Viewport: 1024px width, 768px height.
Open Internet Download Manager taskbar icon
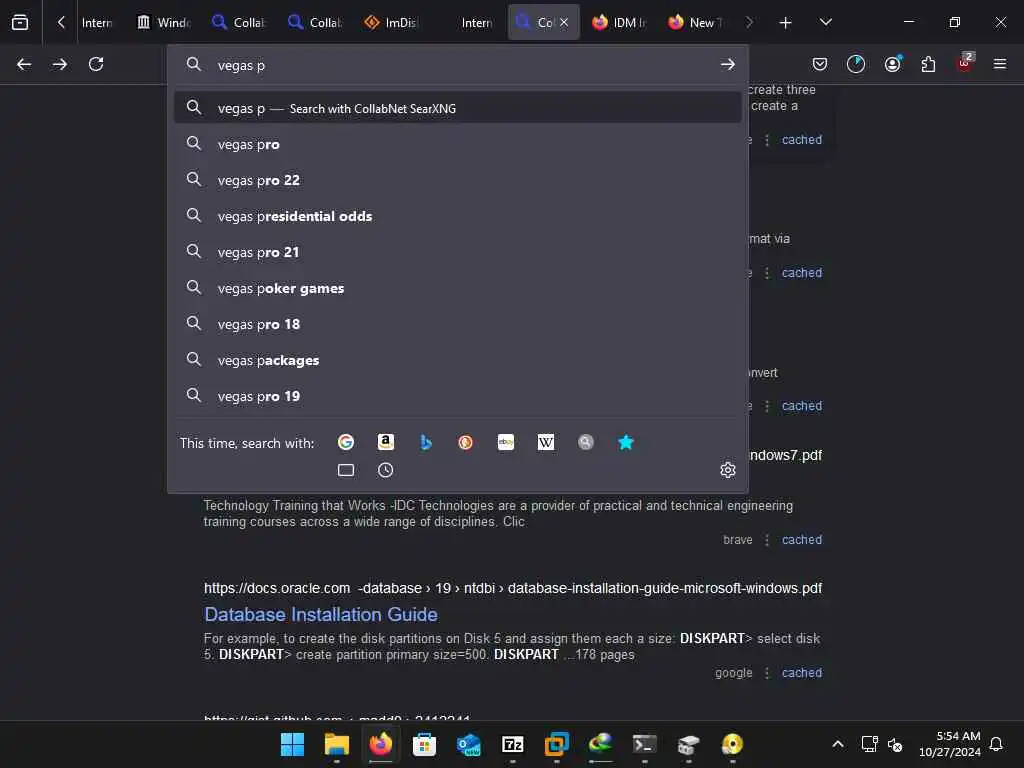600,744
